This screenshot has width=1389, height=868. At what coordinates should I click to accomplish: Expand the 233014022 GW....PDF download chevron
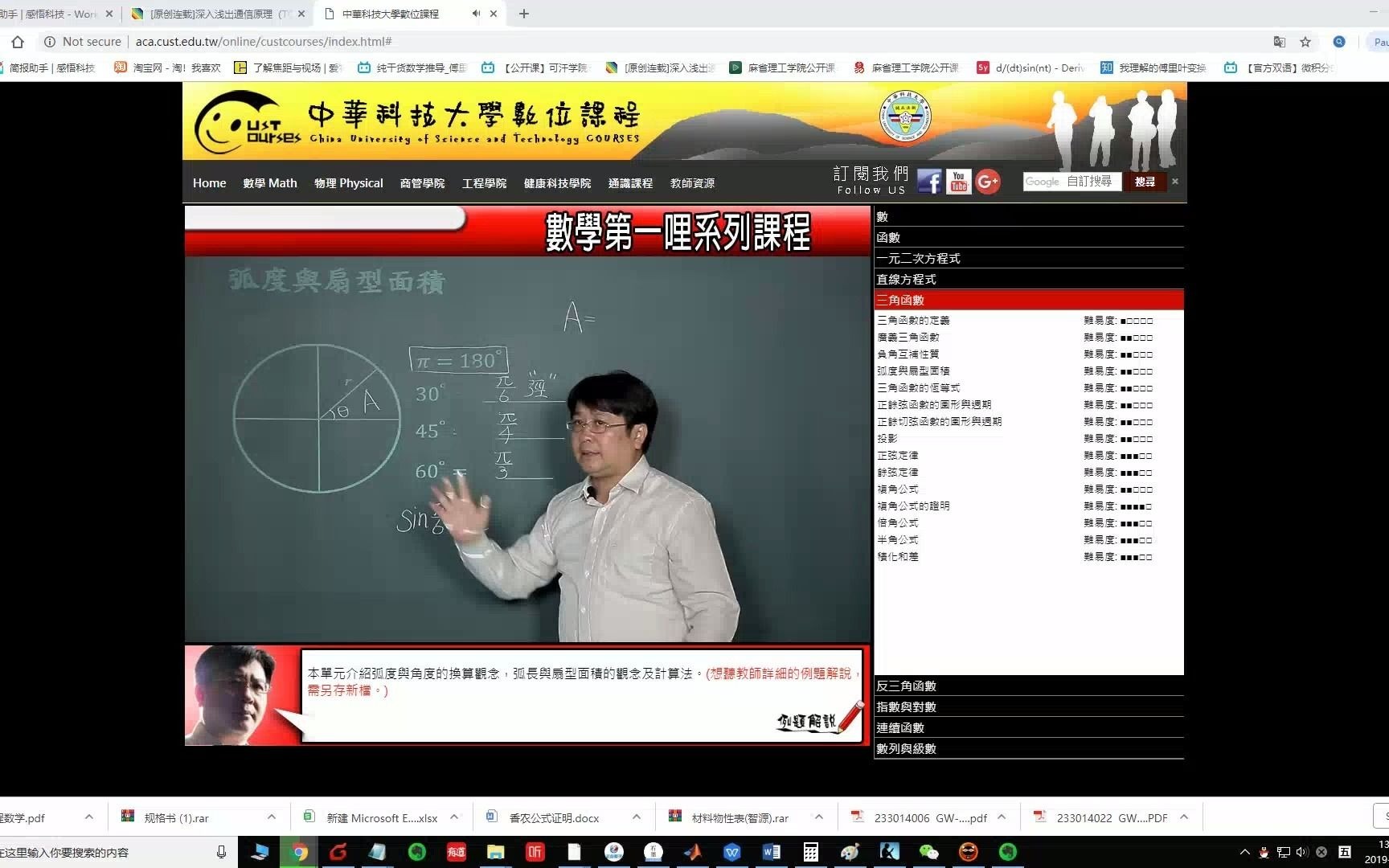(x=1183, y=817)
